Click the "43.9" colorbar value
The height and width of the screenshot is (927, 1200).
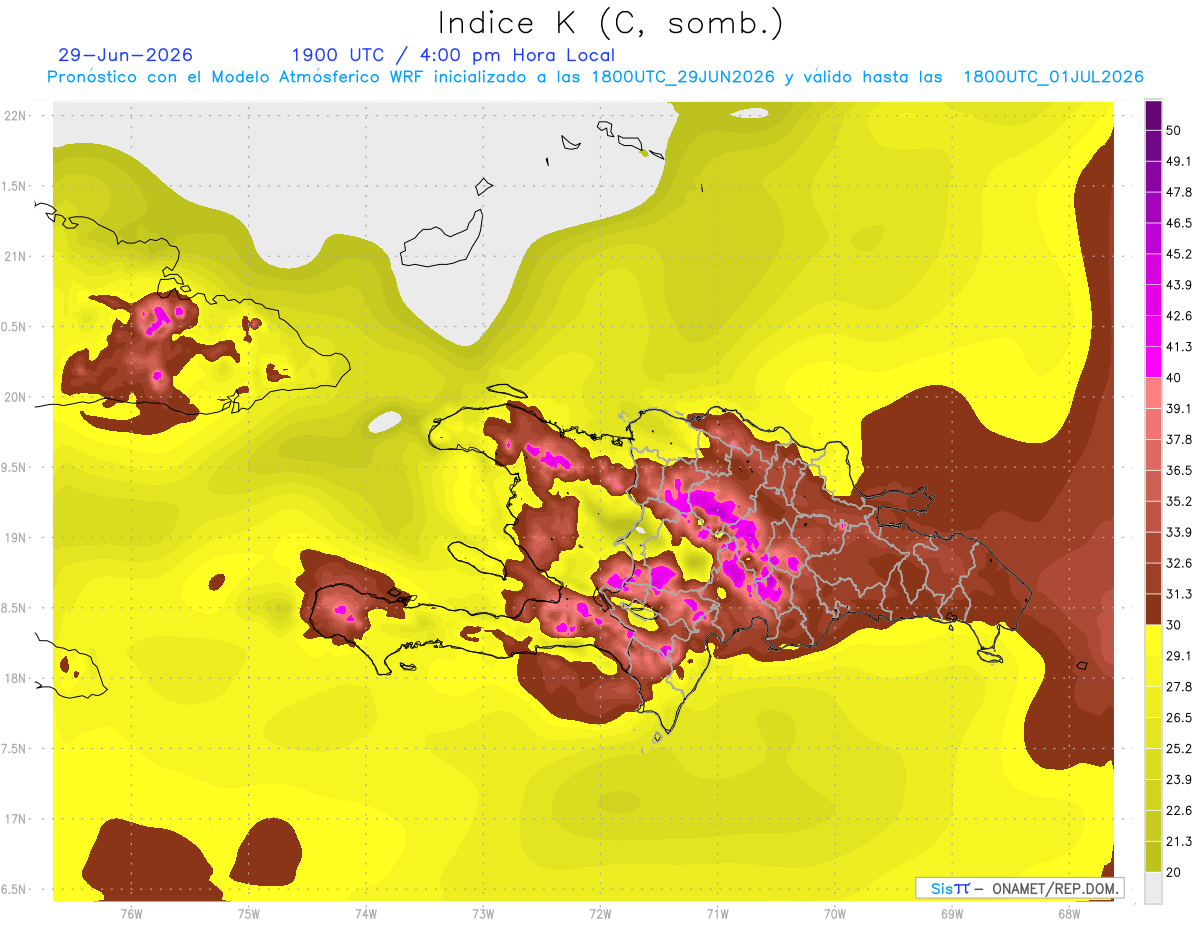point(1179,285)
